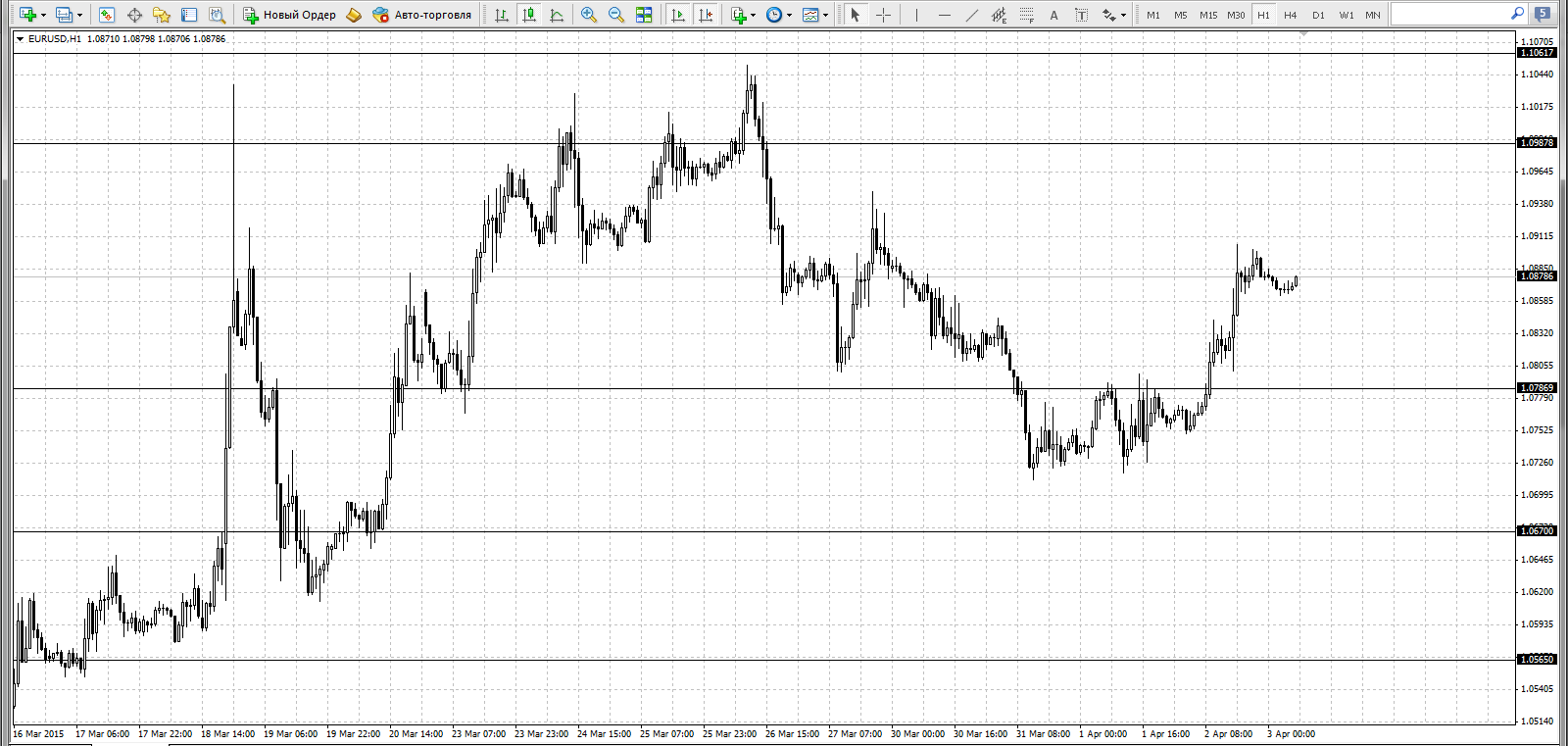Zoom out of the chart
The image size is (1568, 746).
615,15
